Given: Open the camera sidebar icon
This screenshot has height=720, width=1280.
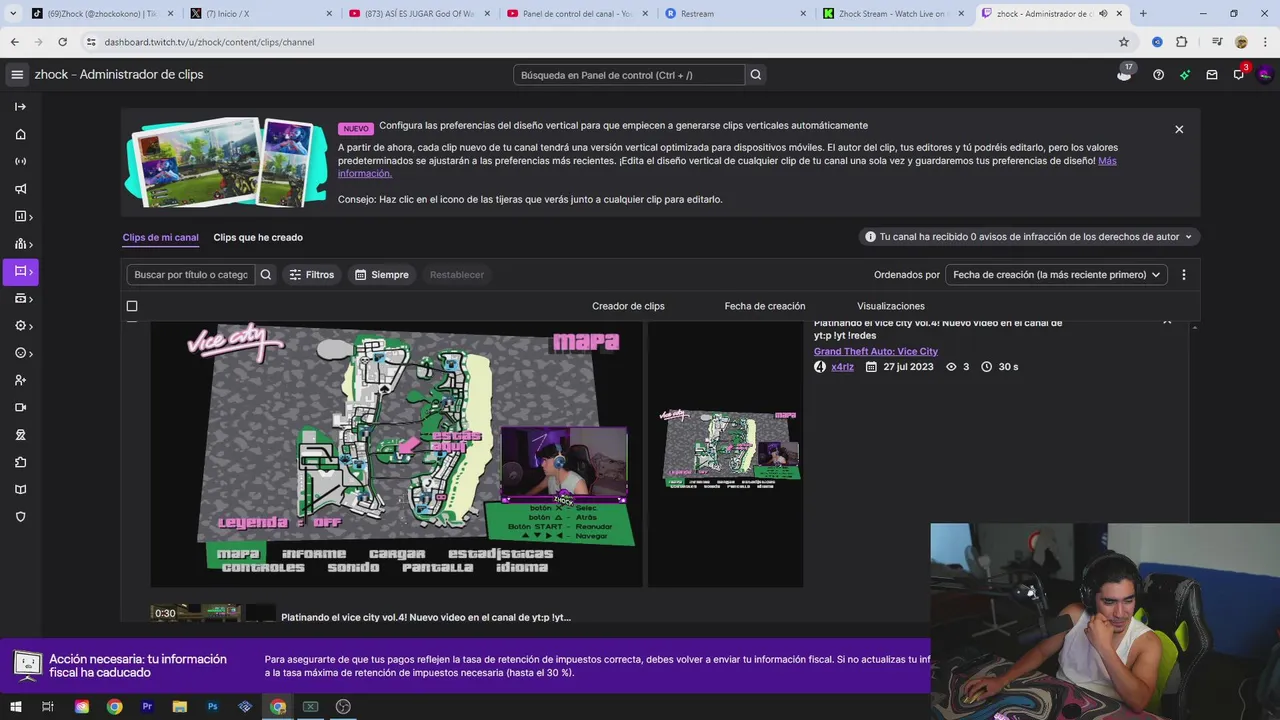Looking at the screenshot, I should tap(20, 407).
